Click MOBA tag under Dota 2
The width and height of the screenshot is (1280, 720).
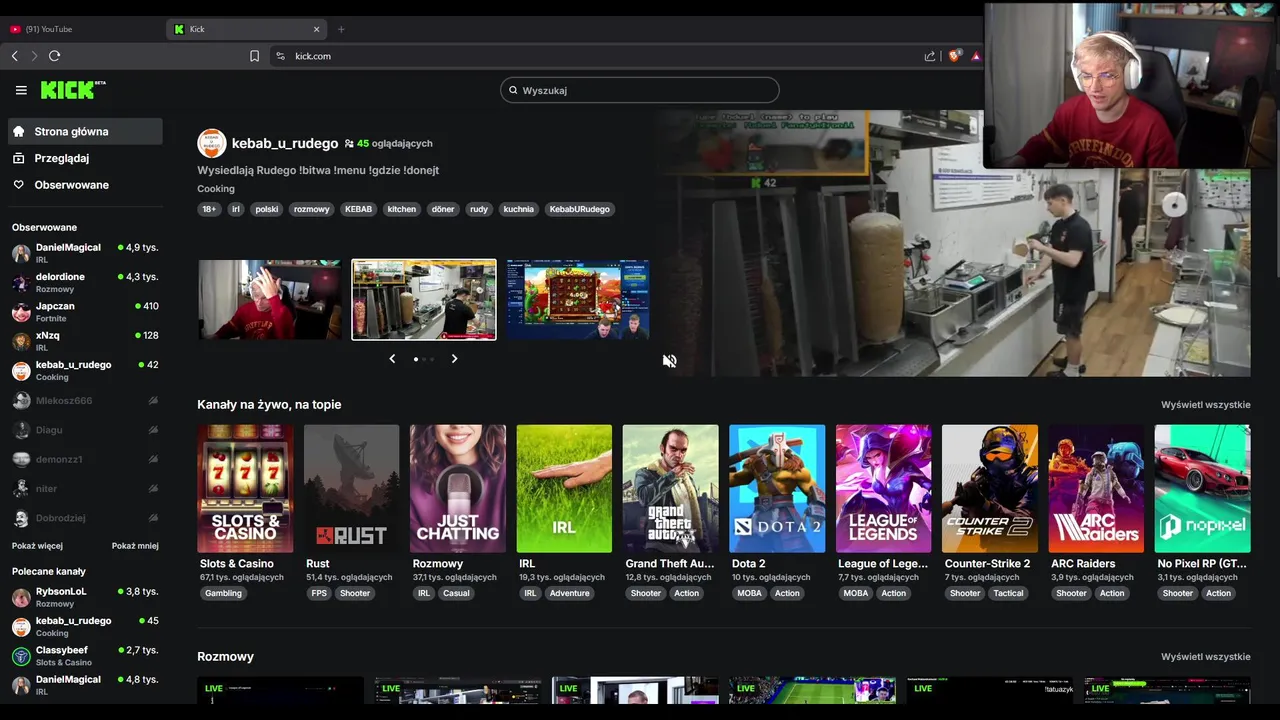[749, 593]
